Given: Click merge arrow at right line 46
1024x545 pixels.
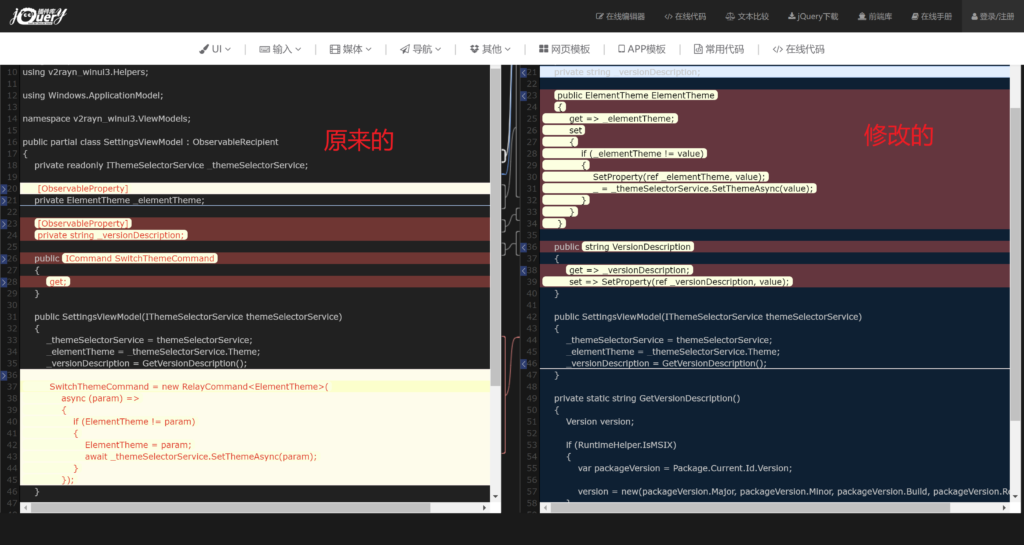Looking at the screenshot, I should (524, 364).
